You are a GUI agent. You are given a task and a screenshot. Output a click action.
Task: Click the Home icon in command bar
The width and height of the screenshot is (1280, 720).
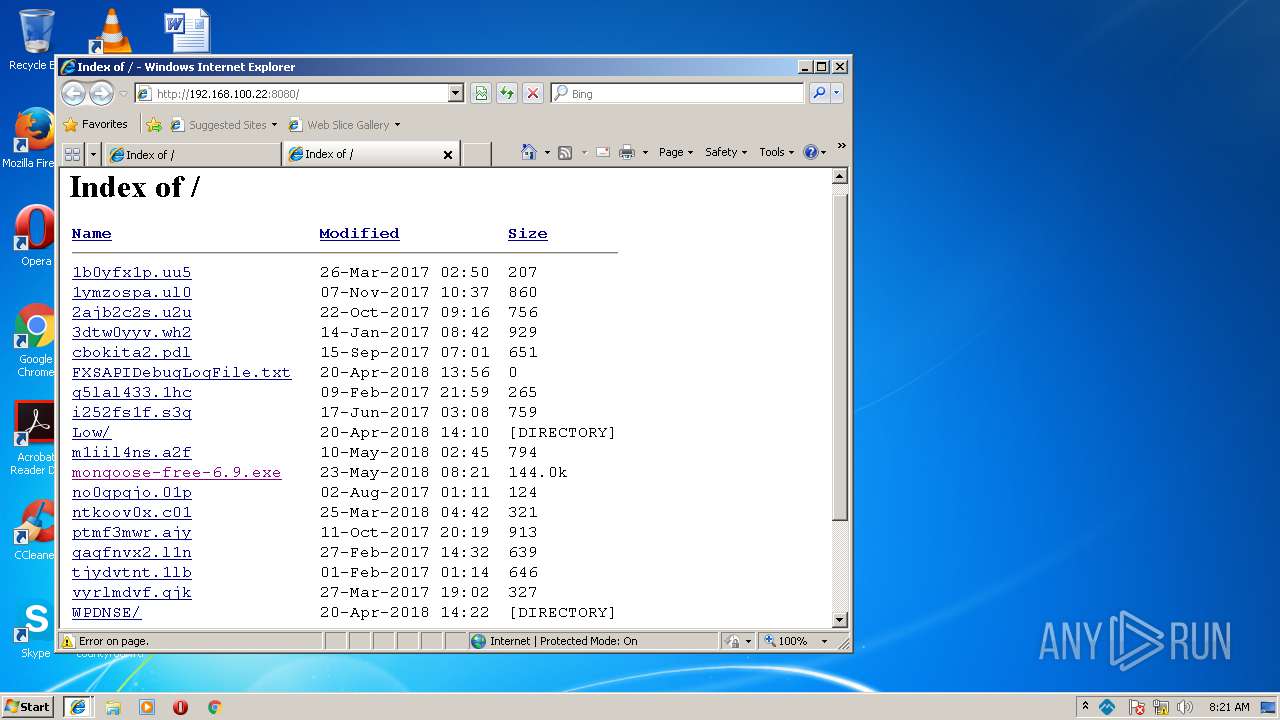[529, 152]
